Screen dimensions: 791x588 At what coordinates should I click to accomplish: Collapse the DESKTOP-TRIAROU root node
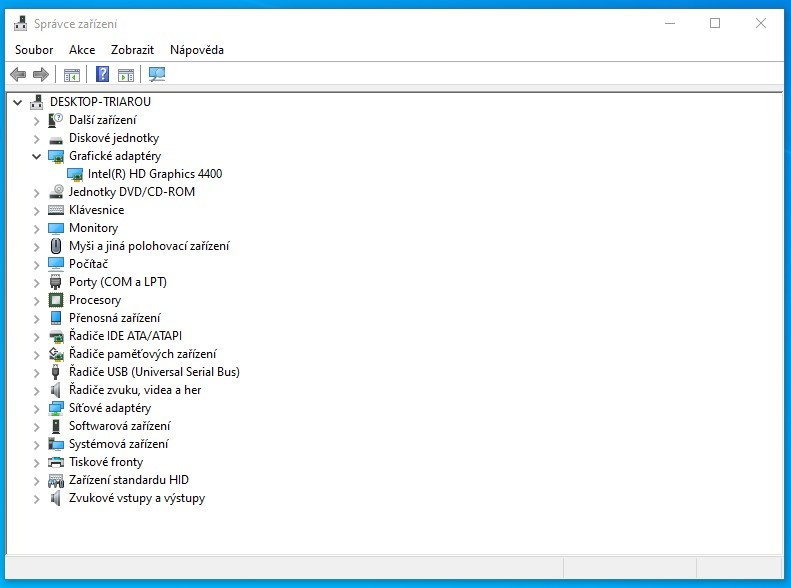18,102
